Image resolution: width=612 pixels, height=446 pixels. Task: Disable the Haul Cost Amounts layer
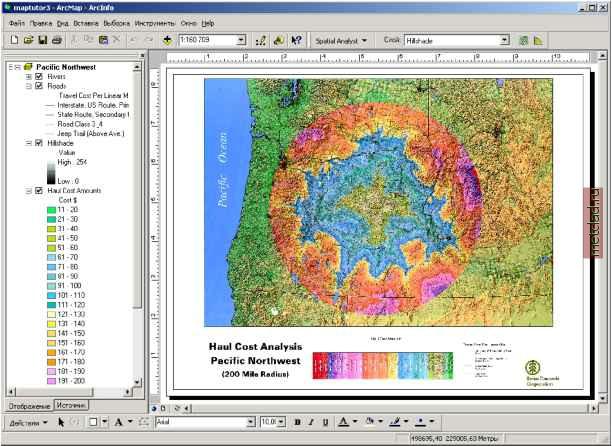pos(39,190)
